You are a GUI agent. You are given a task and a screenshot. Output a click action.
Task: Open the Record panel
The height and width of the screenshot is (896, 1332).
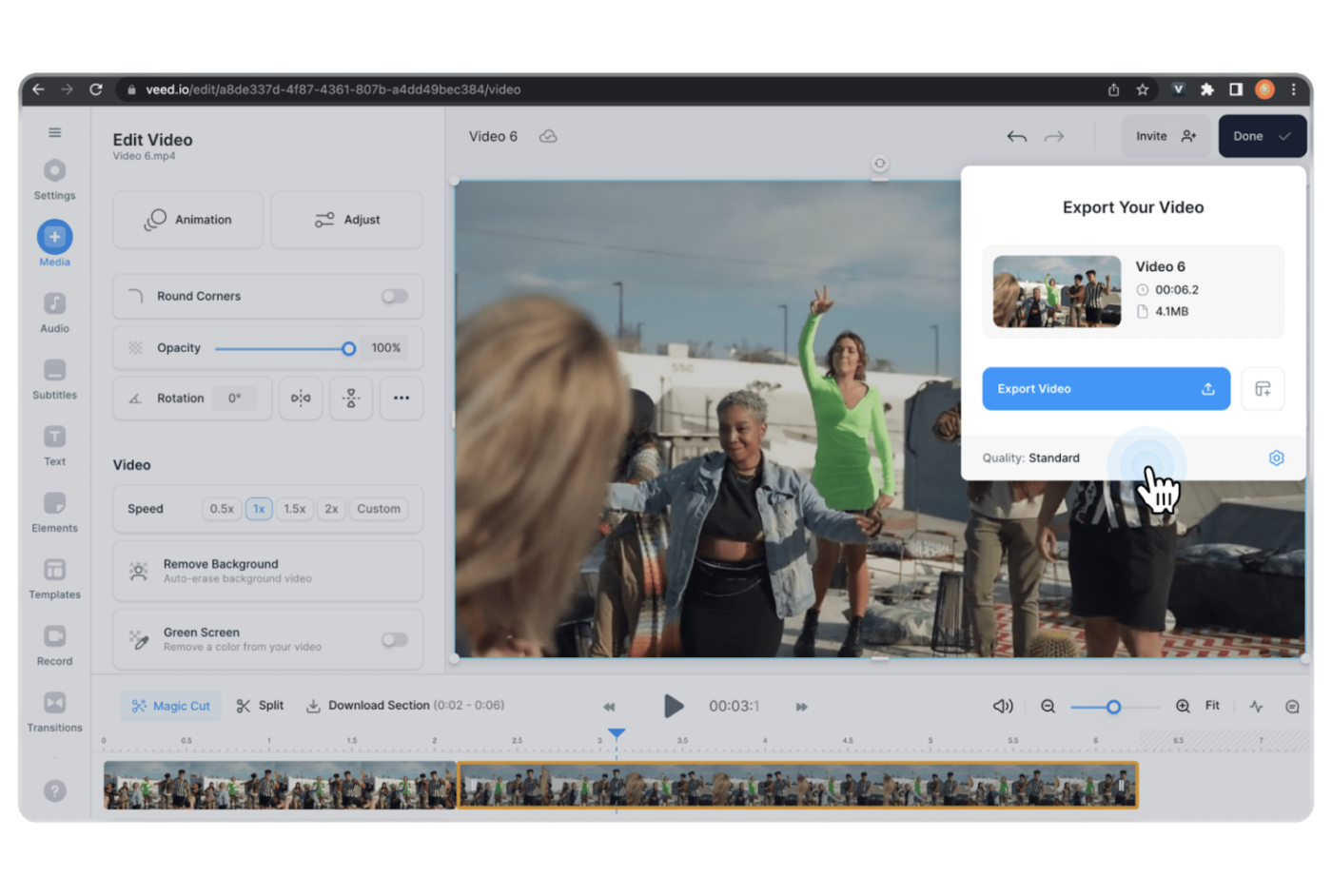[x=54, y=646]
